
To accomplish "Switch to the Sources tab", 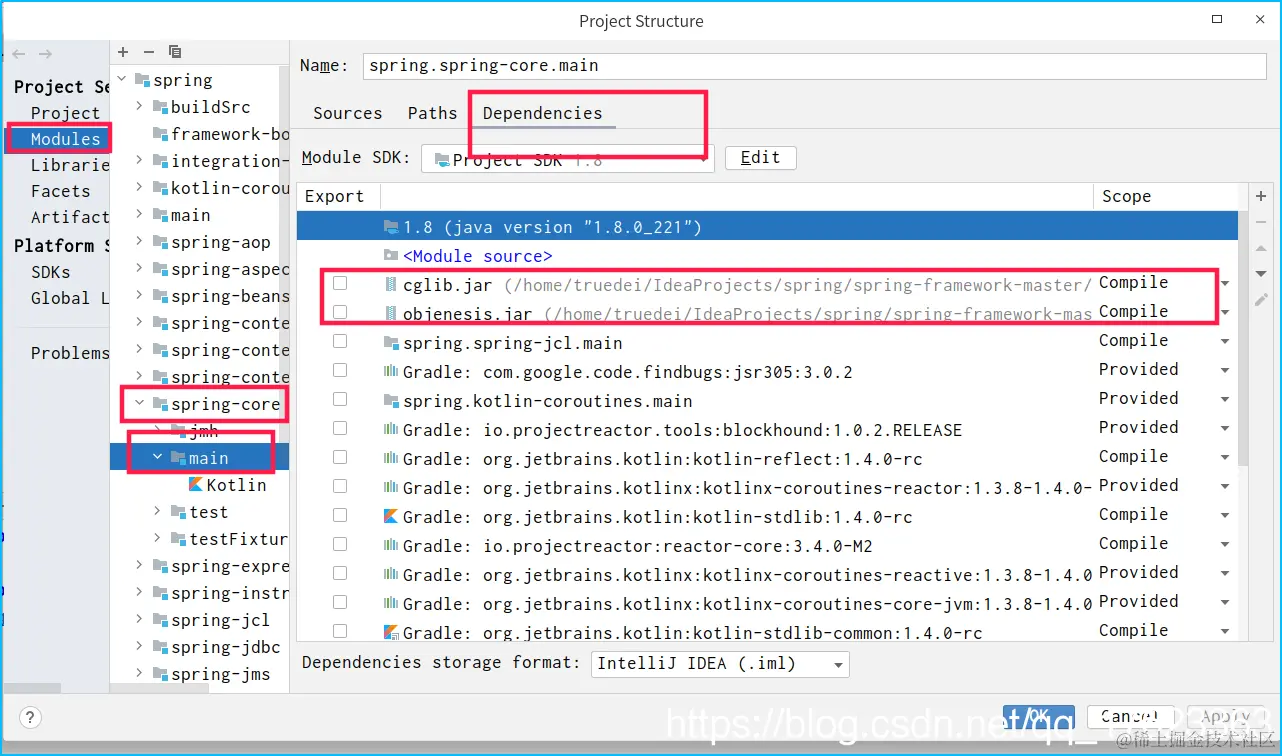I will [347, 113].
